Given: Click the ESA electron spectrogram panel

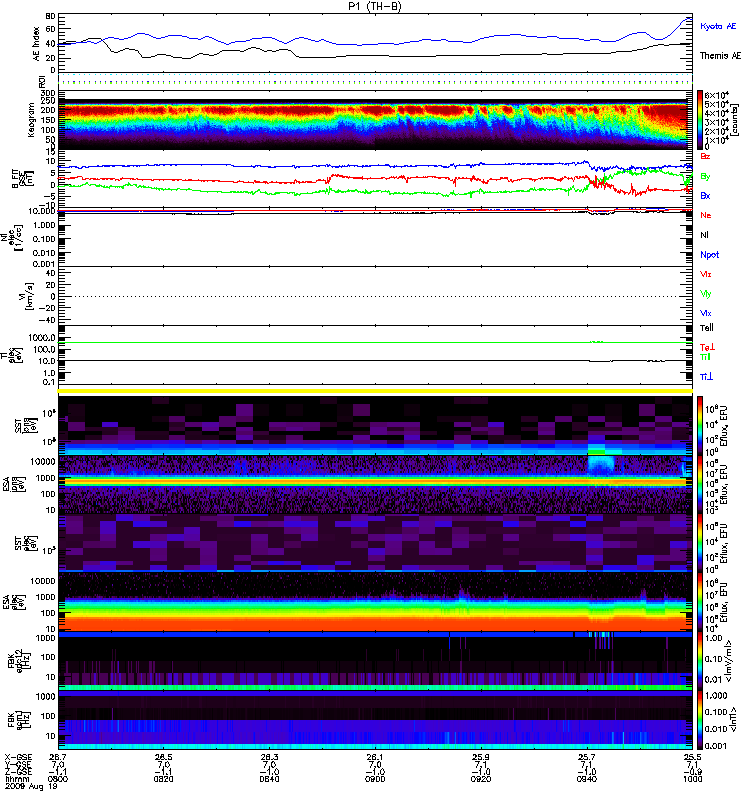Looking at the screenshot, I should pyautogui.click(x=375, y=602).
